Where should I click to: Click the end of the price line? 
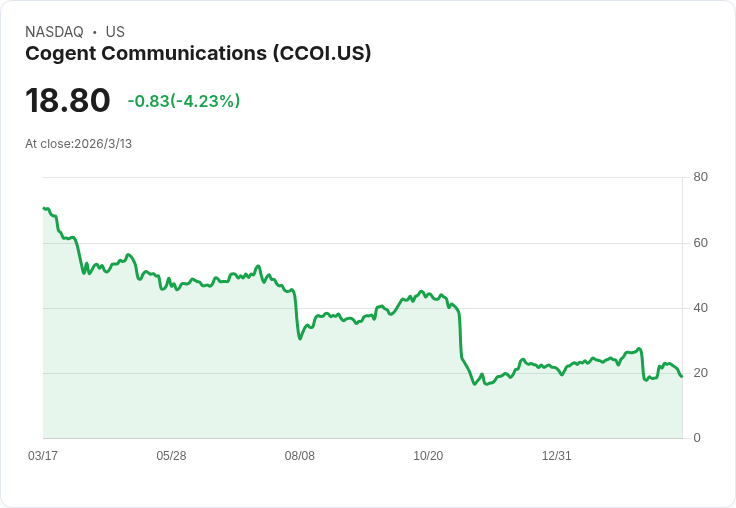coord(681,376)
